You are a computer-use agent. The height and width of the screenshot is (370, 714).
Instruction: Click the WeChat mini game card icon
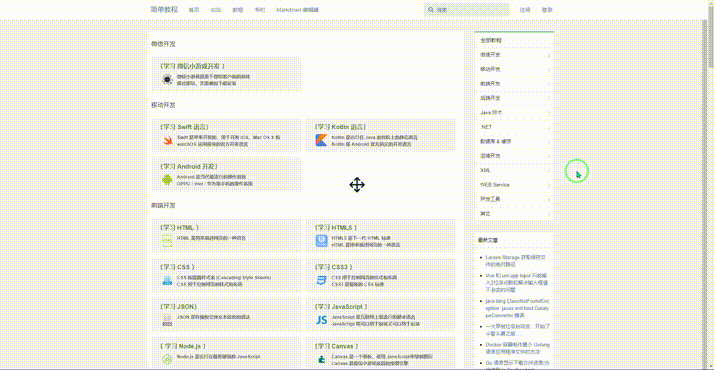[x=167, y=80]
